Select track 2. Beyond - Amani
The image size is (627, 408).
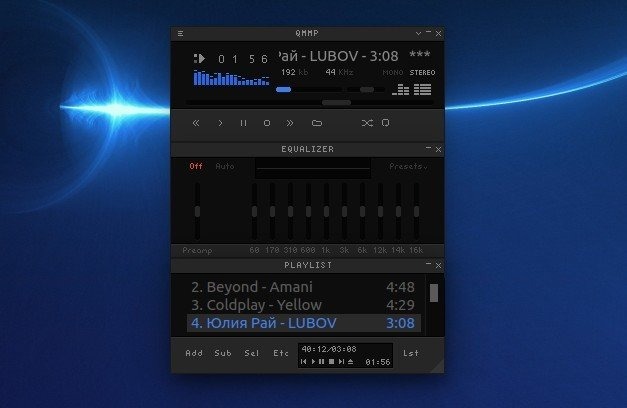(304, 287)
